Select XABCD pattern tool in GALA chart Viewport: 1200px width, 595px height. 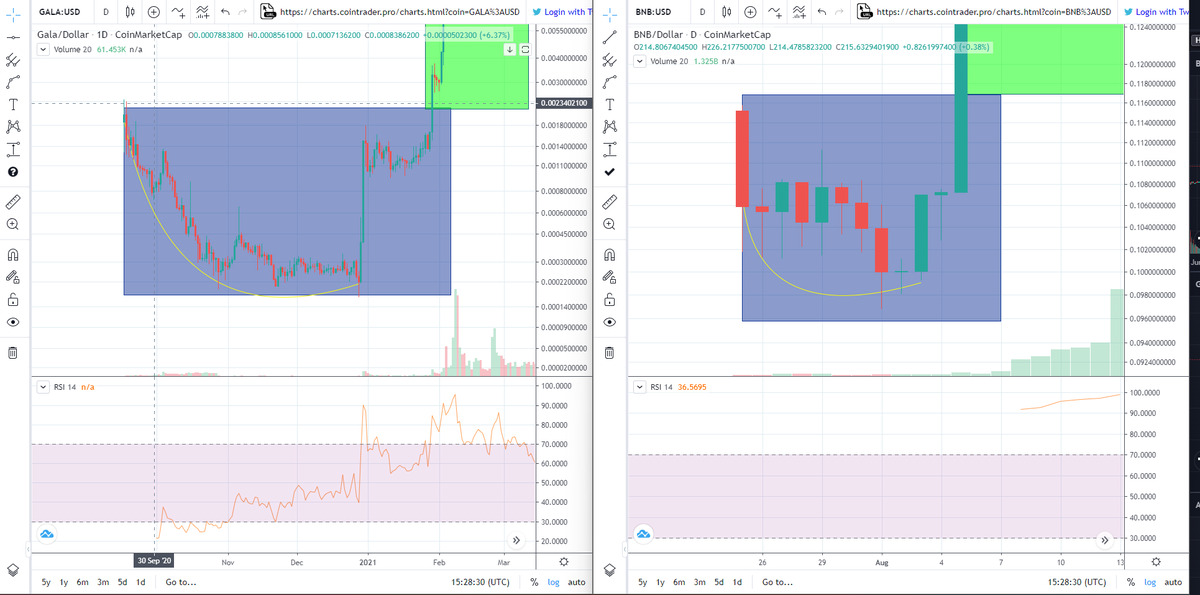12,126
